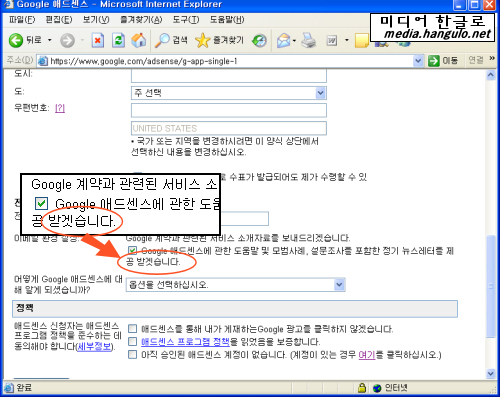The width and height of the screenshot is (500, 397).
Task: Click the Internet zone globe in the status bar
Action: coord(377,388)
